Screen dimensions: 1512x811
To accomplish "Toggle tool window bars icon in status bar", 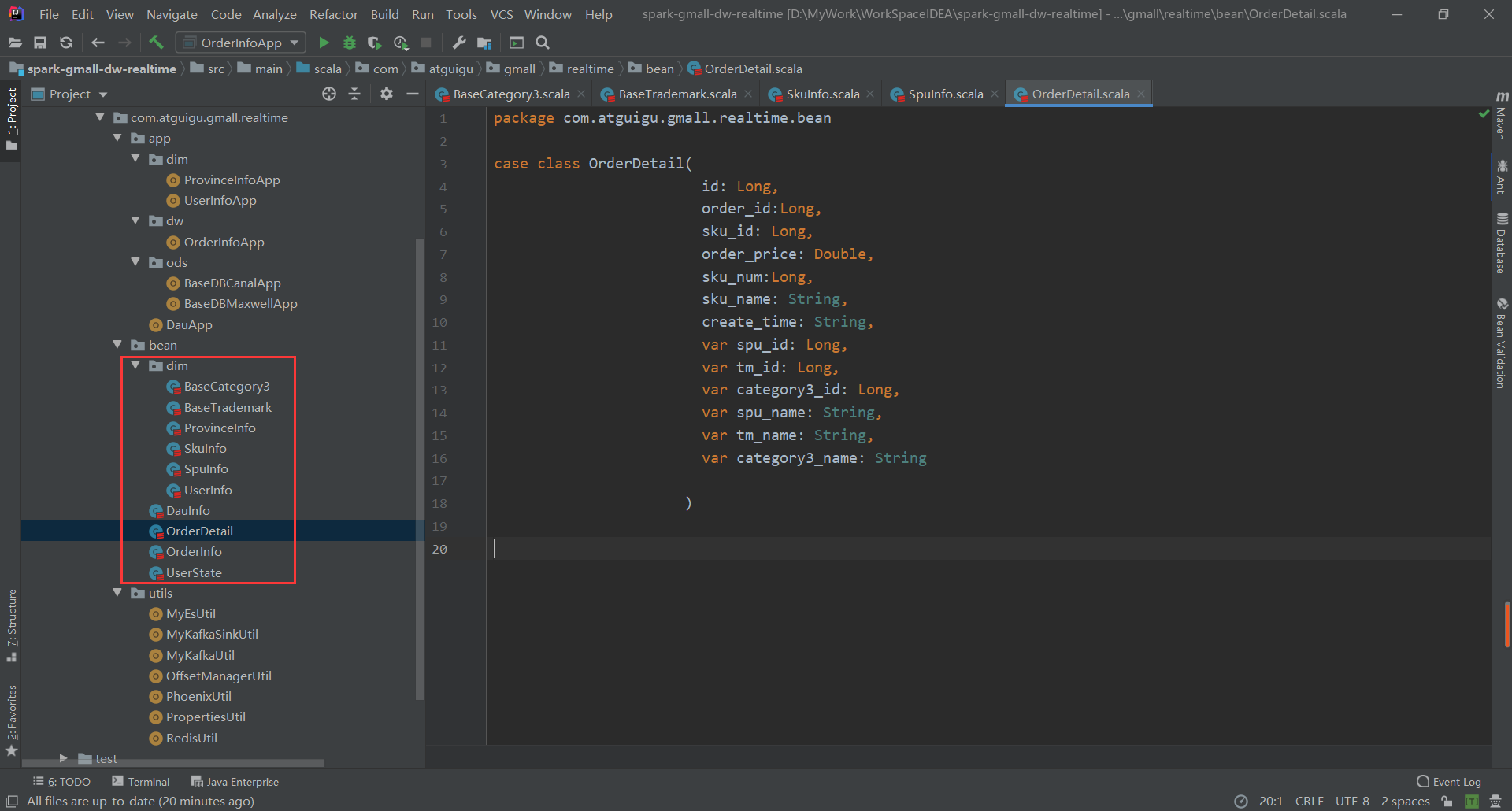I will point(12,801).
